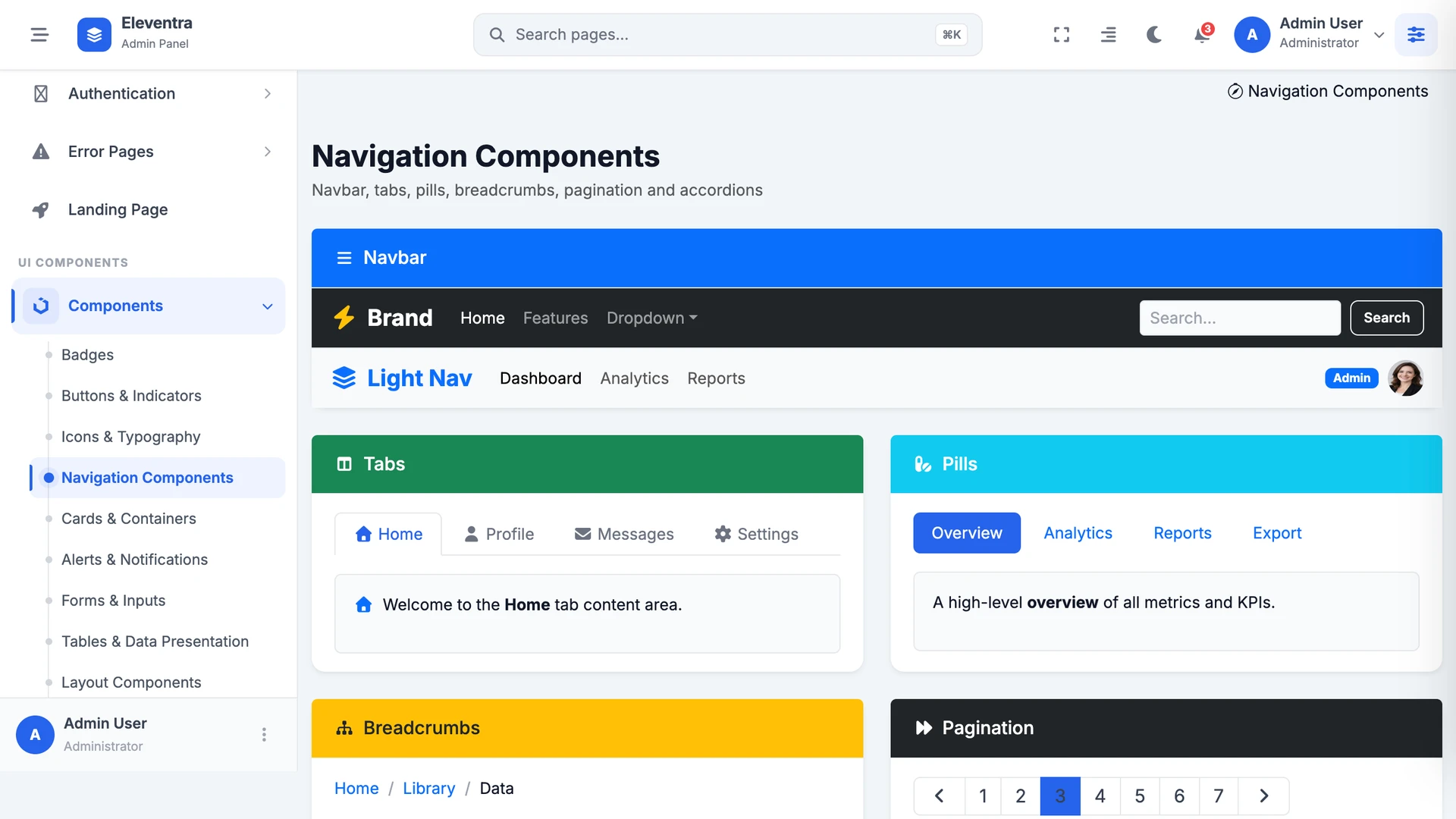The width and height of the screenshot is (1456, 819).
Task: Focus the navbar Search... input
Action: coord(1240,318)
